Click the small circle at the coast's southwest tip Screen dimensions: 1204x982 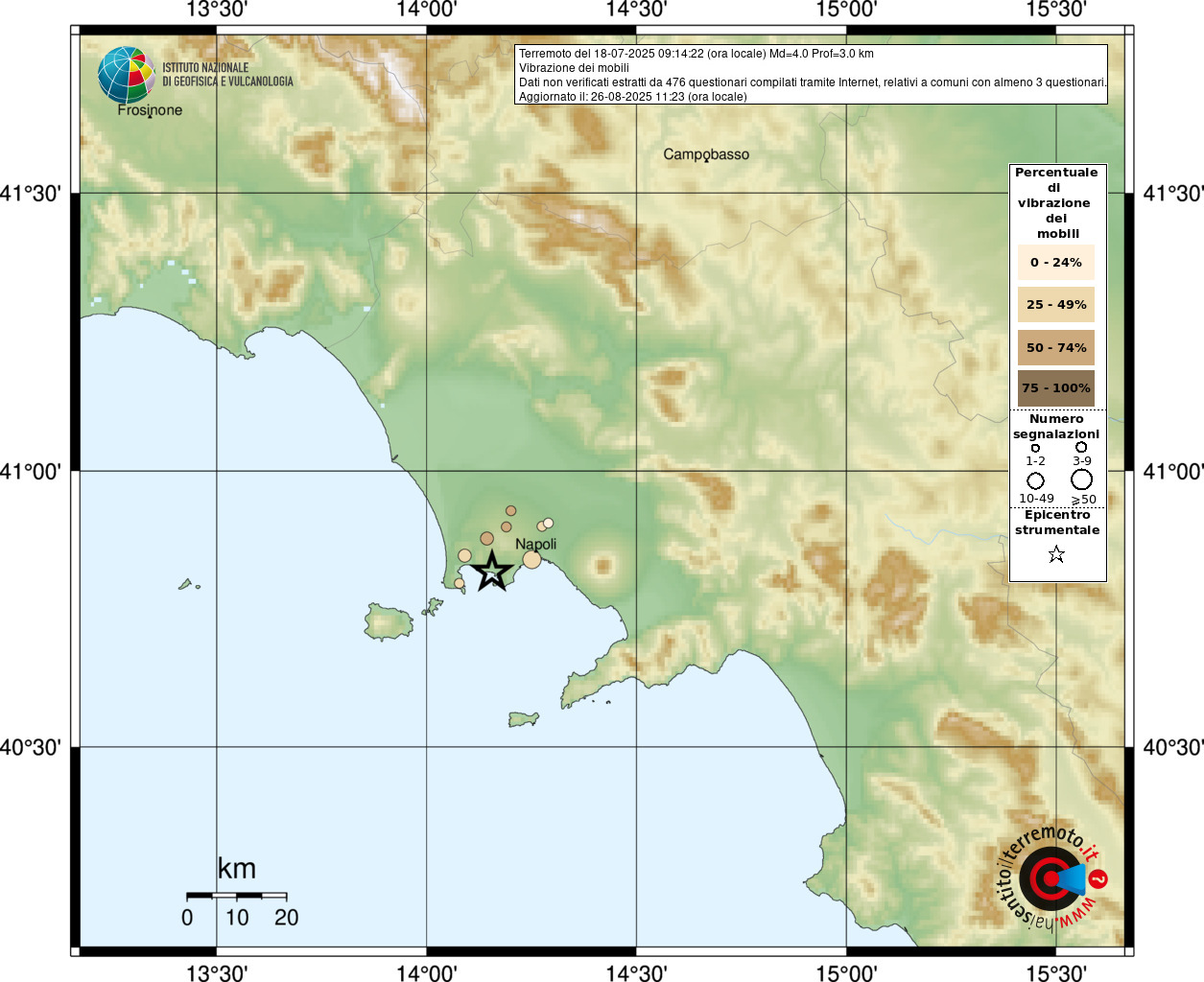[459, 583]
